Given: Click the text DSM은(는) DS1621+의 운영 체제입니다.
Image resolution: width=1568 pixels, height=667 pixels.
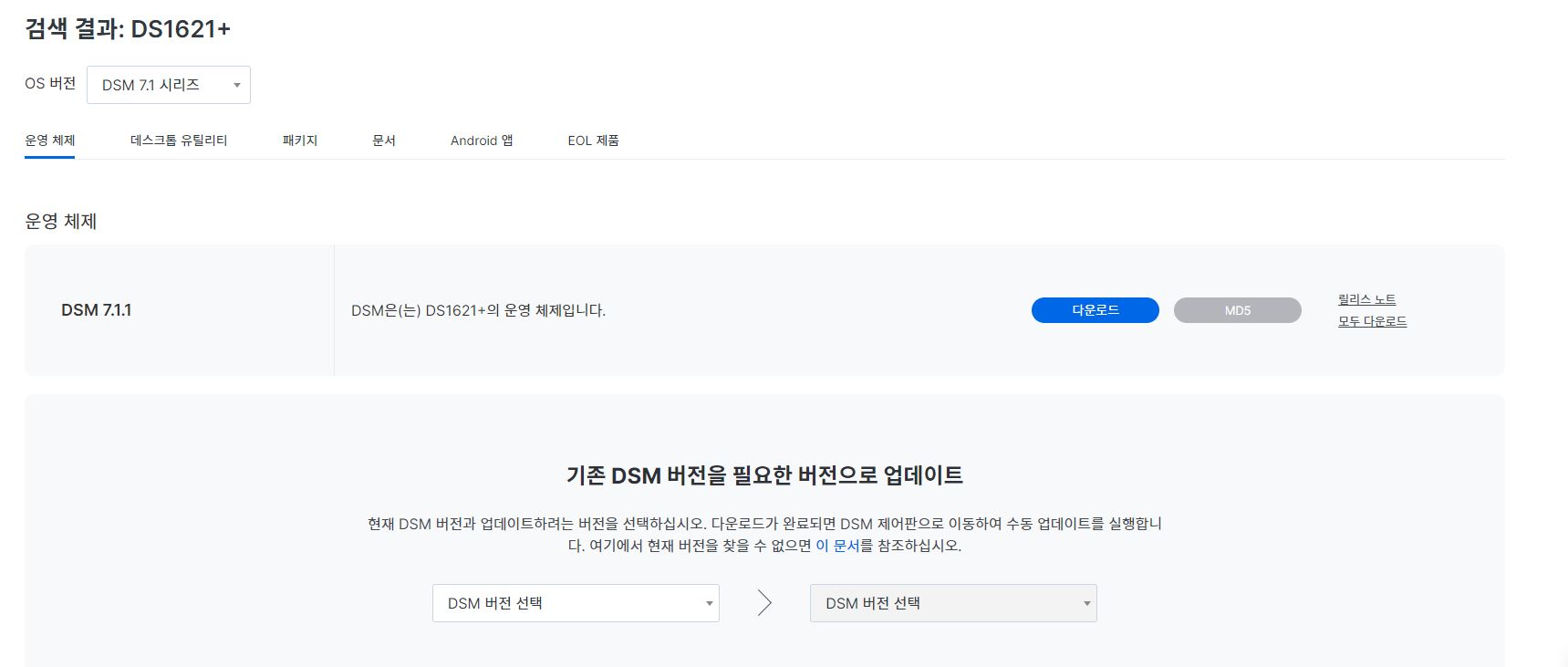Looking at the screenshot, I should 478,310.
